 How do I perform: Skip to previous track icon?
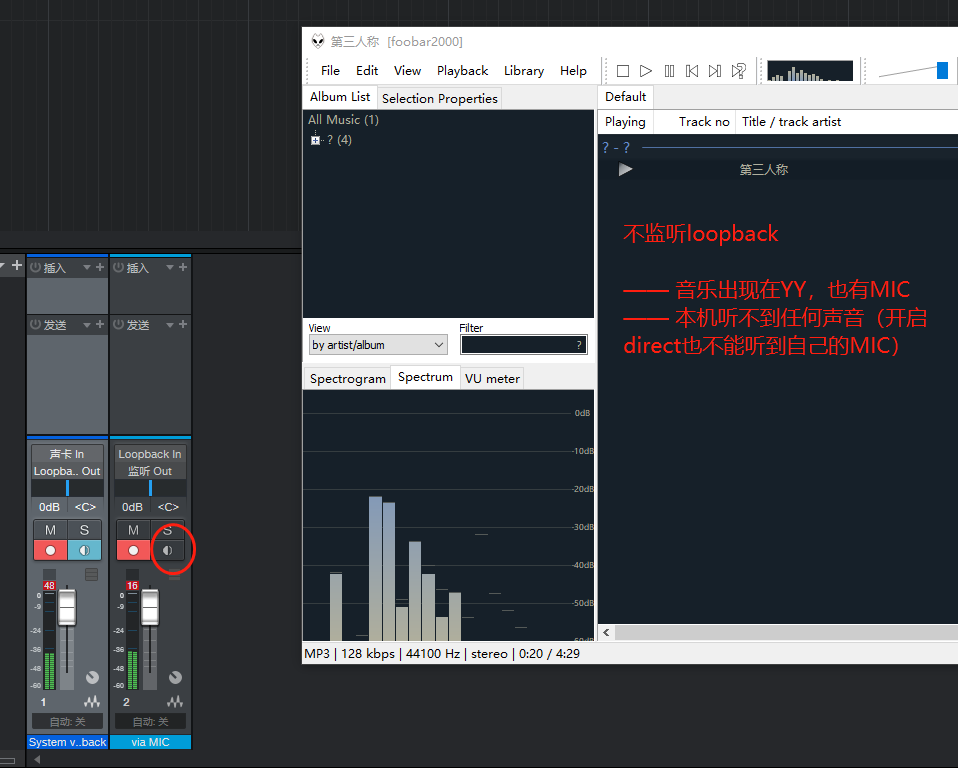[x=692, y=71]
